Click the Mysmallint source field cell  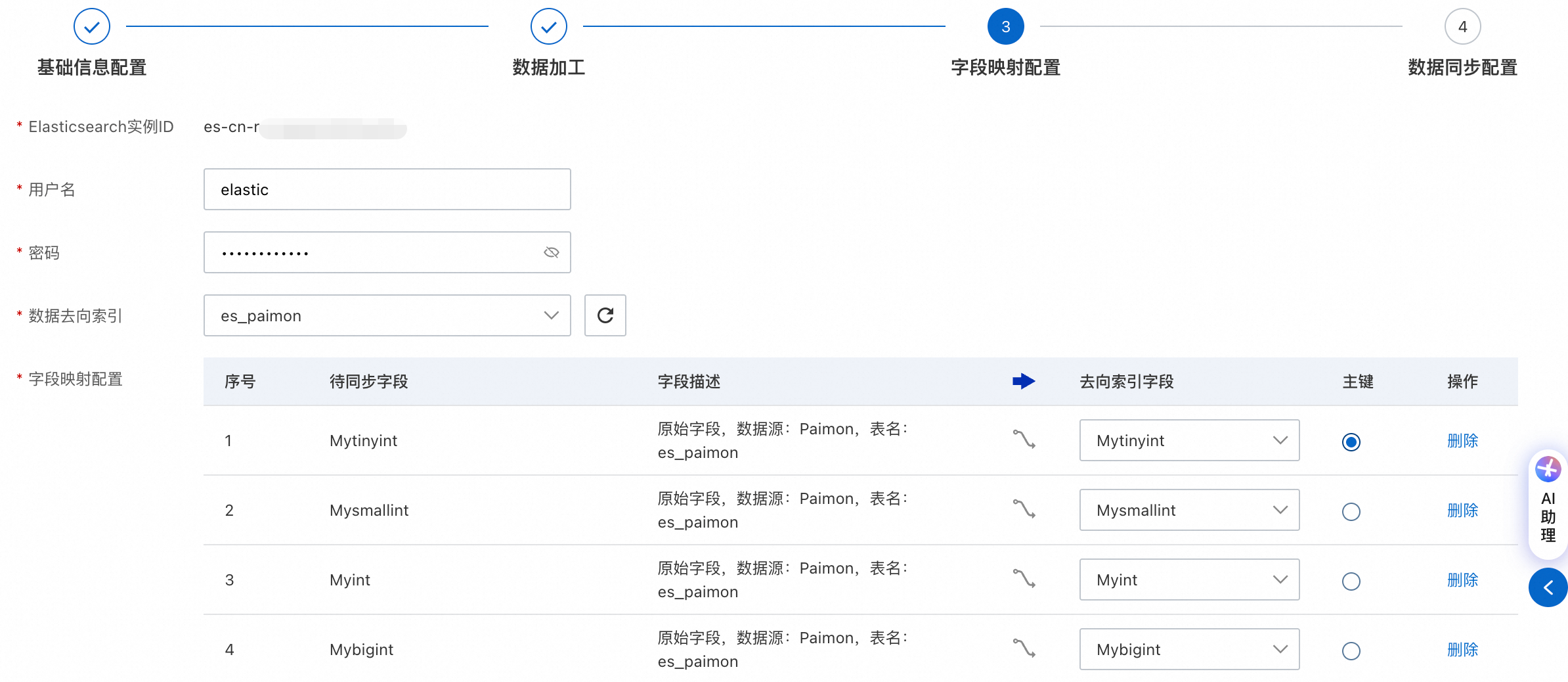click(x=369, y=511)
